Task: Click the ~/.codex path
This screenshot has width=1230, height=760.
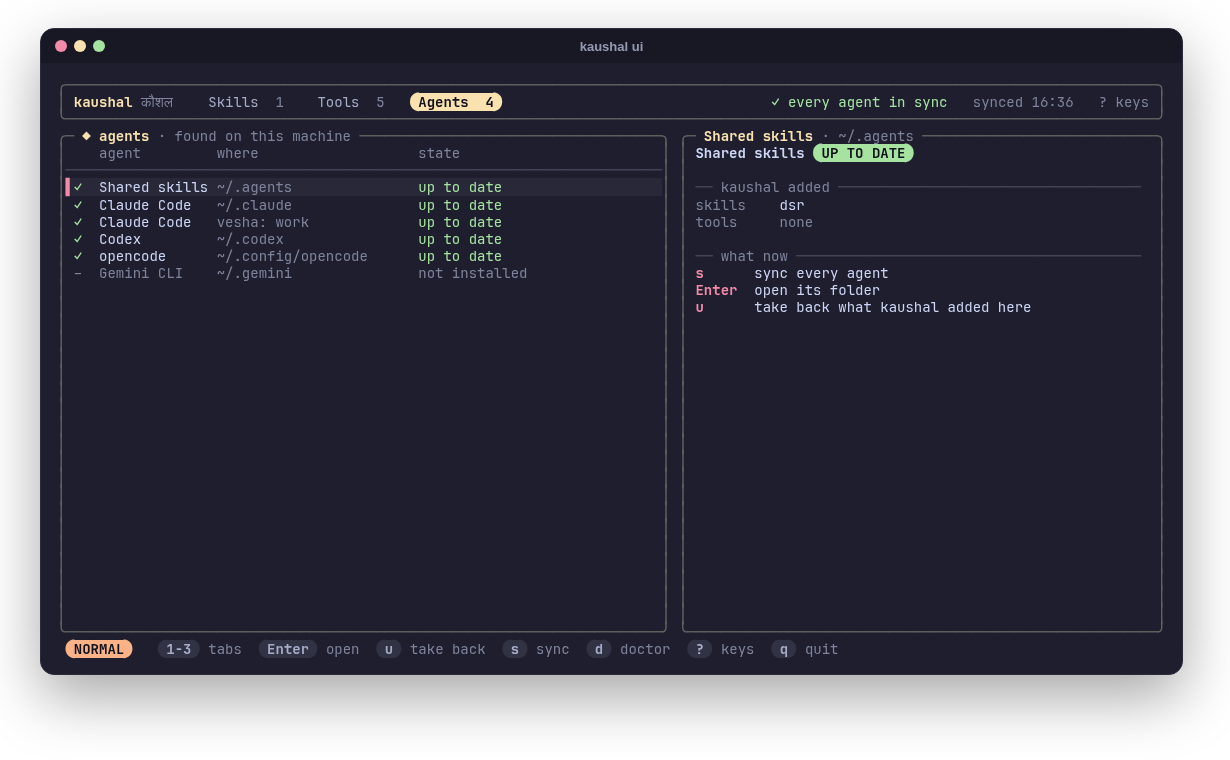Action: coord(250,239)
